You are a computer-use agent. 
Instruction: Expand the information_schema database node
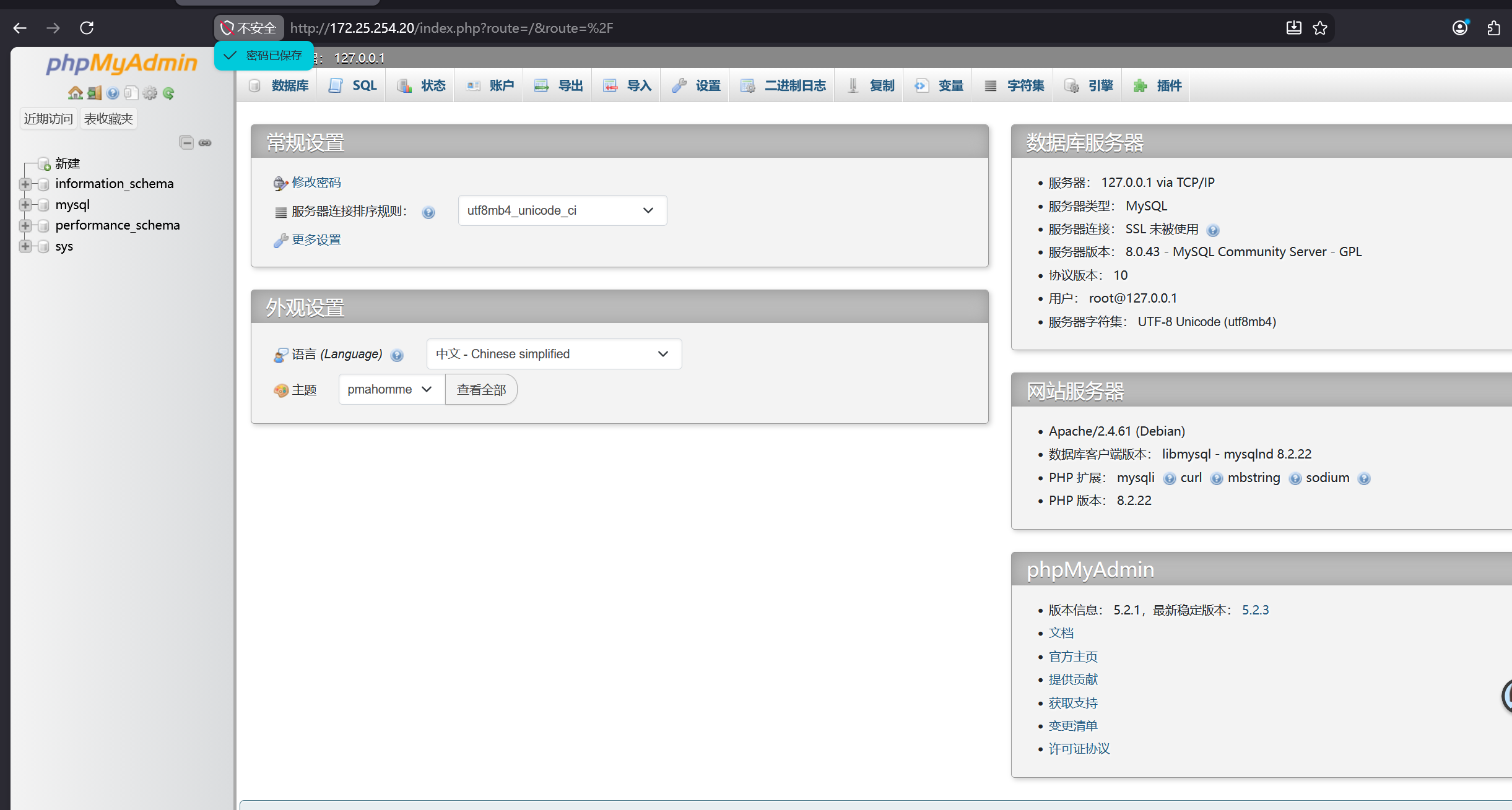(x=25, y=184)
